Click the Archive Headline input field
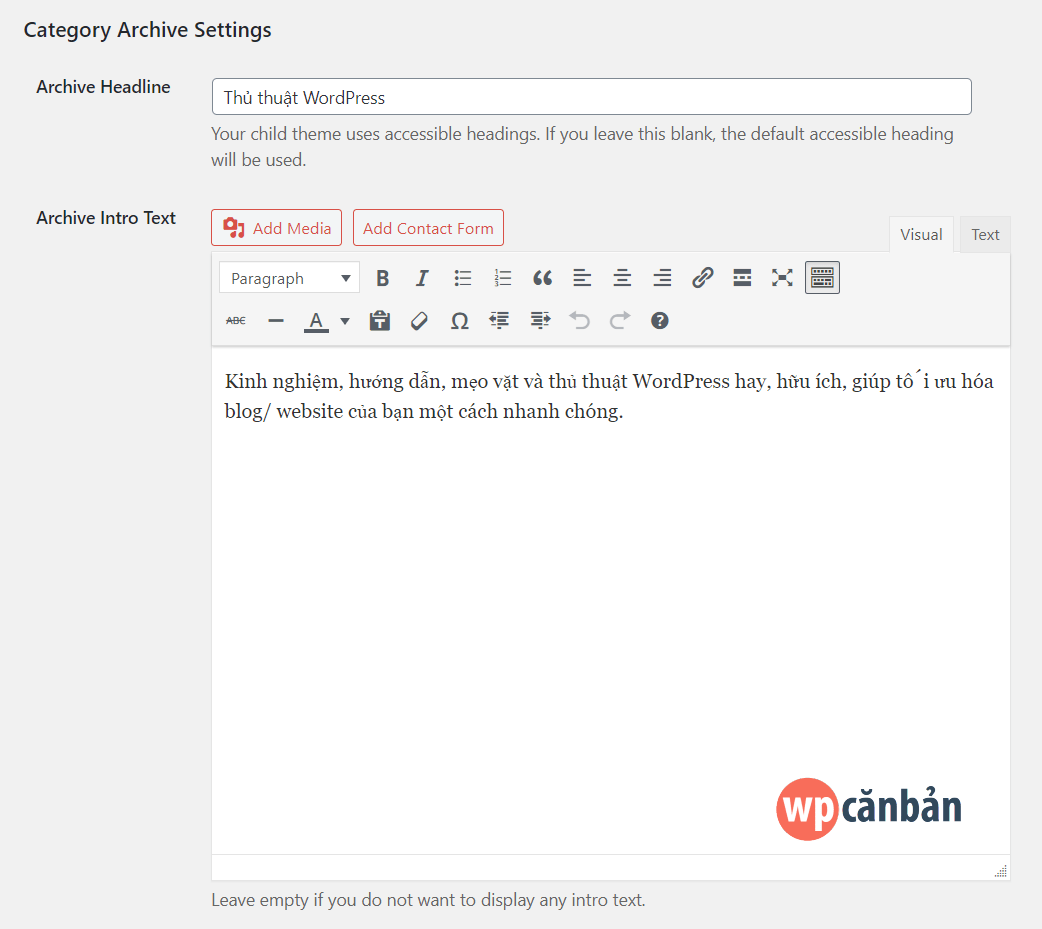 591,97
